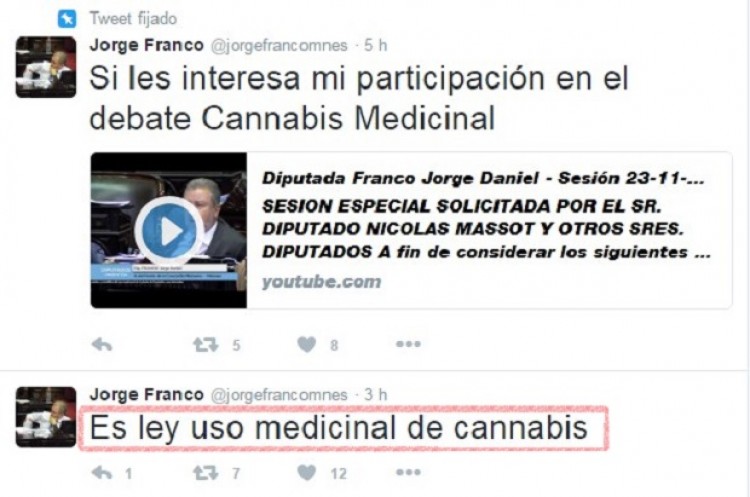Like the tweet with 12 likes
The image size is (750, 497).
307,473
